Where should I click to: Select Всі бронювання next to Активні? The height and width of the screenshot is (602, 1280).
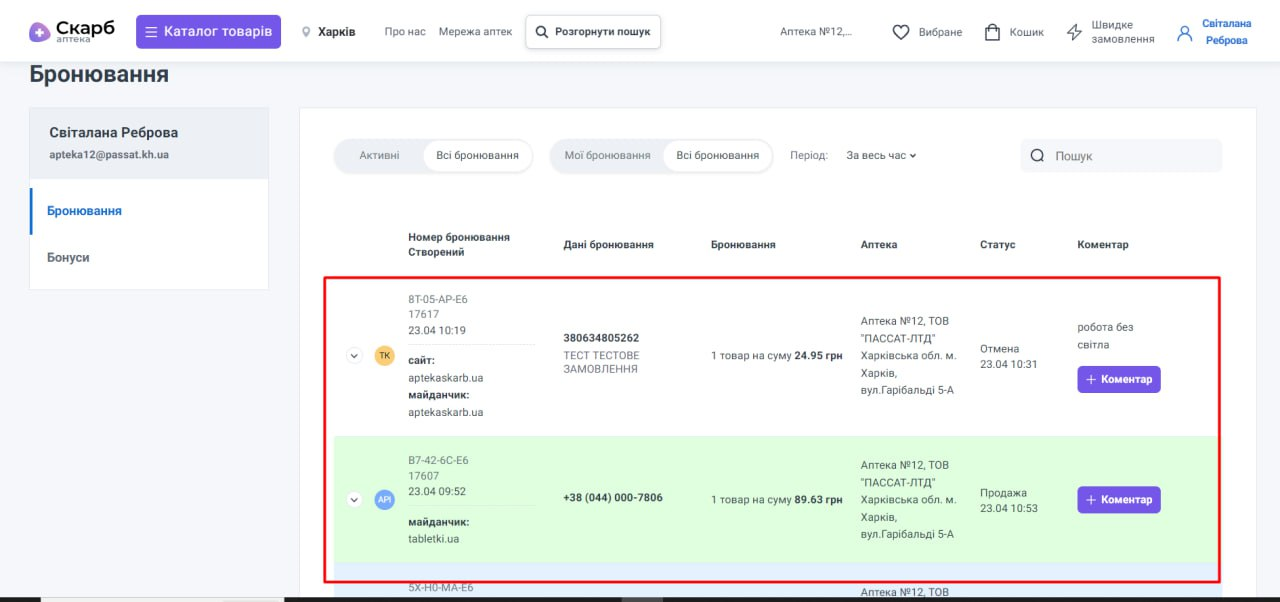477,156
